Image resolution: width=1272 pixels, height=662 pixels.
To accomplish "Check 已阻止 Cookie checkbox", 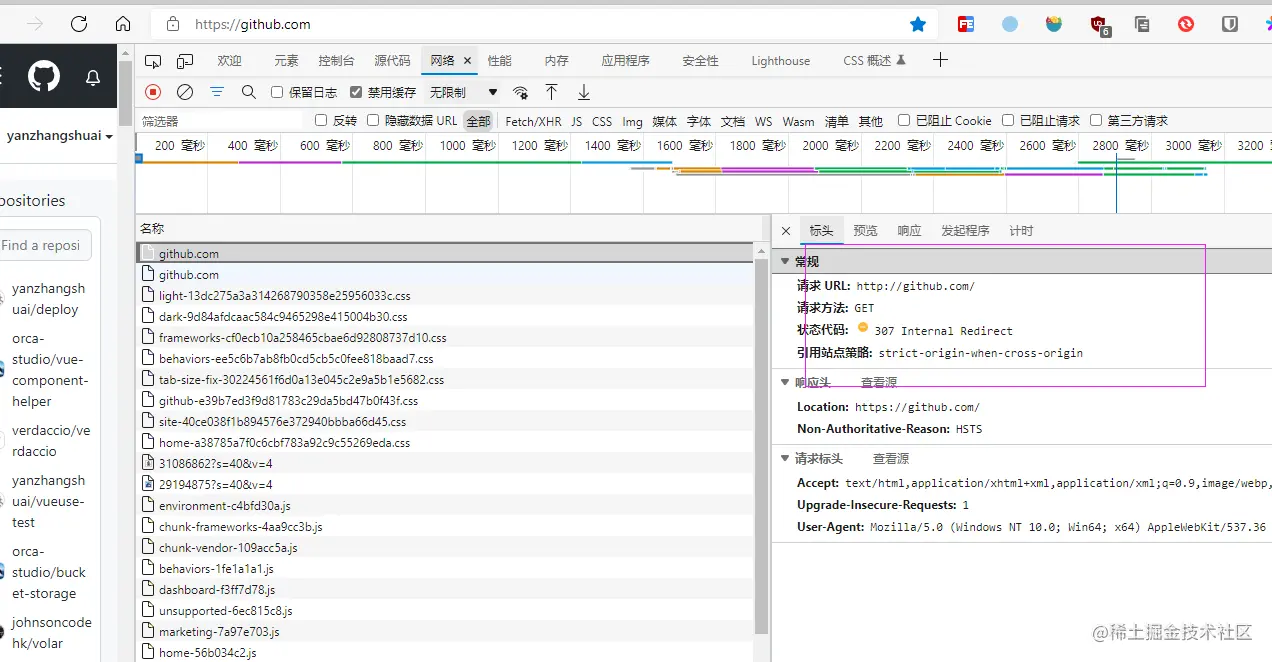I will pos(904,120).
